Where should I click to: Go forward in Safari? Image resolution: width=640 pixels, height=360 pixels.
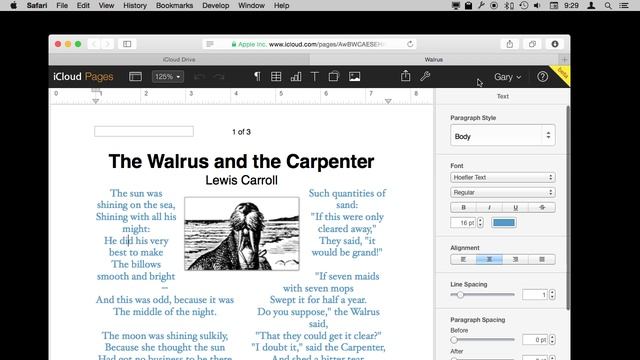107,44
